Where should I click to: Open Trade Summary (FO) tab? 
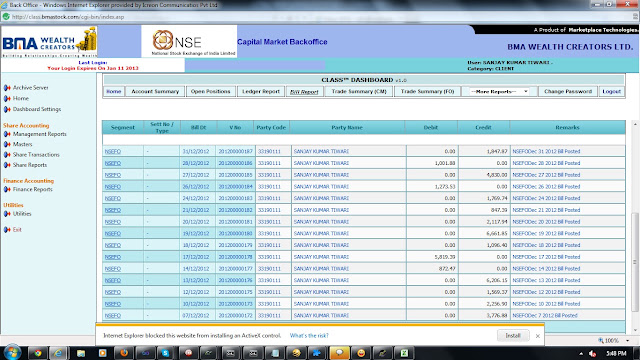(x=427, y=91)
